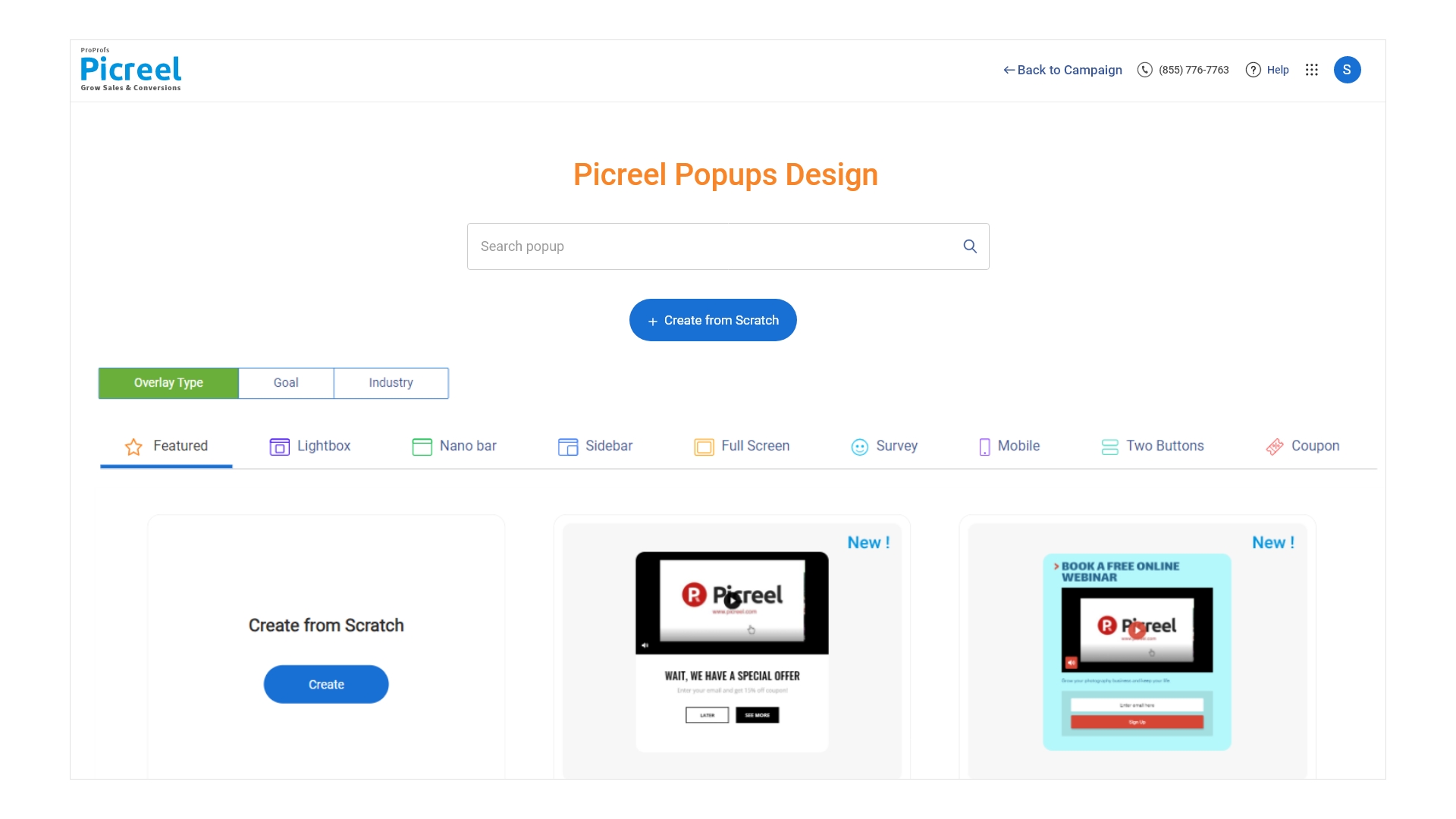Click the search popup input field
This screenshot has width=1456, height=819.
(728, 245)
